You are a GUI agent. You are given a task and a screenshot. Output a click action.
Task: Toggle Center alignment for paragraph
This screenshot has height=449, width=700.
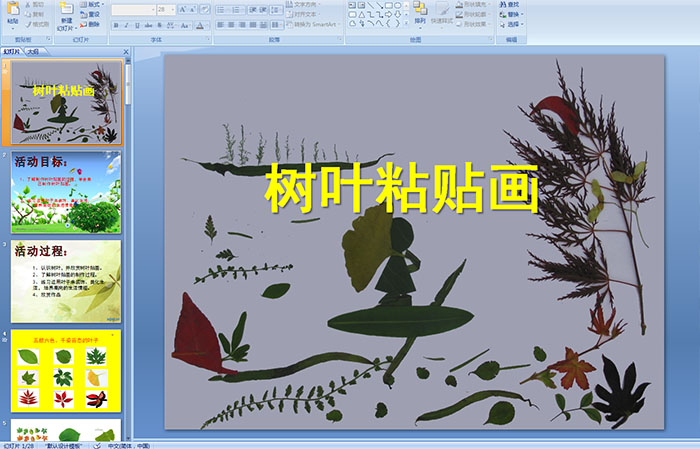[x=231, y=25]
